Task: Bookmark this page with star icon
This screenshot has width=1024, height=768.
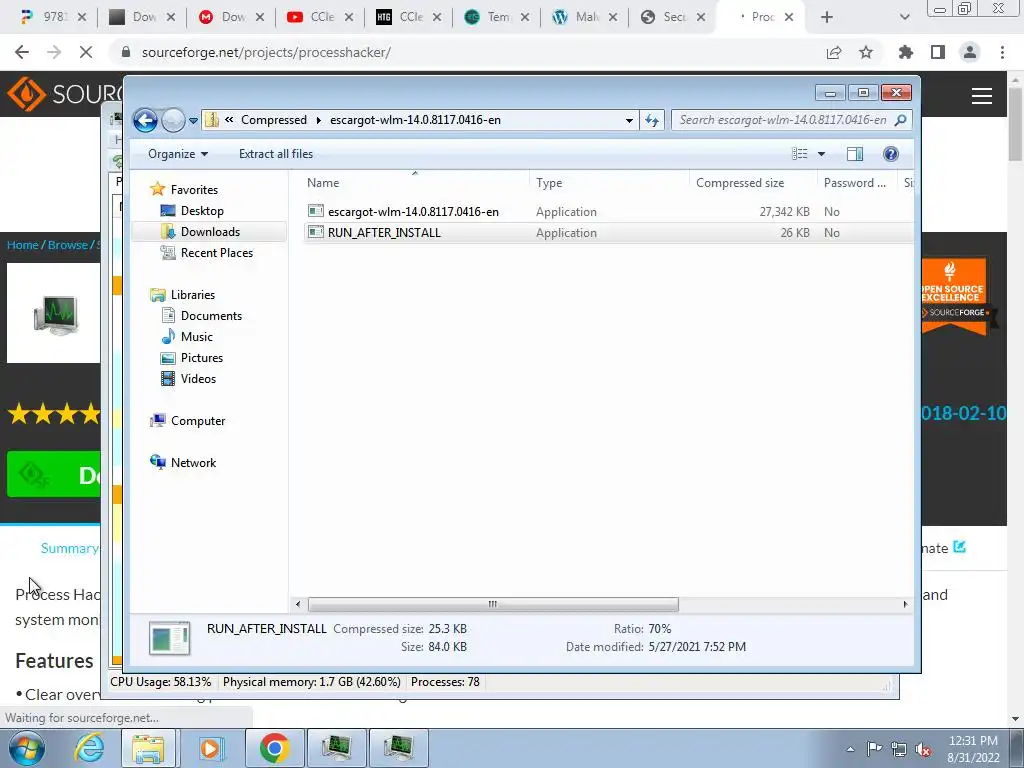Action: (x=866, y=52)
